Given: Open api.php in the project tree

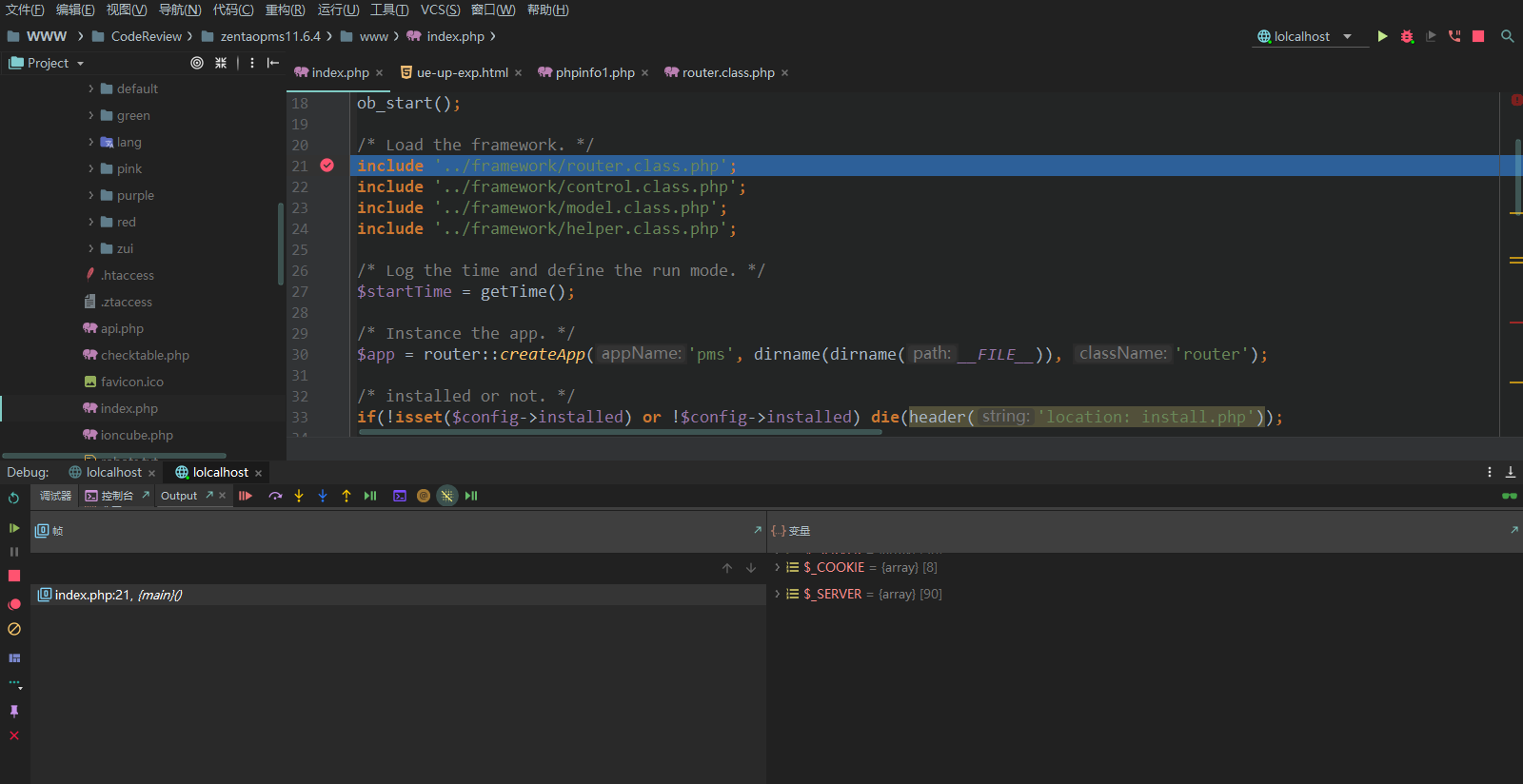Looking at the screenshot, I should pos(122,328).
